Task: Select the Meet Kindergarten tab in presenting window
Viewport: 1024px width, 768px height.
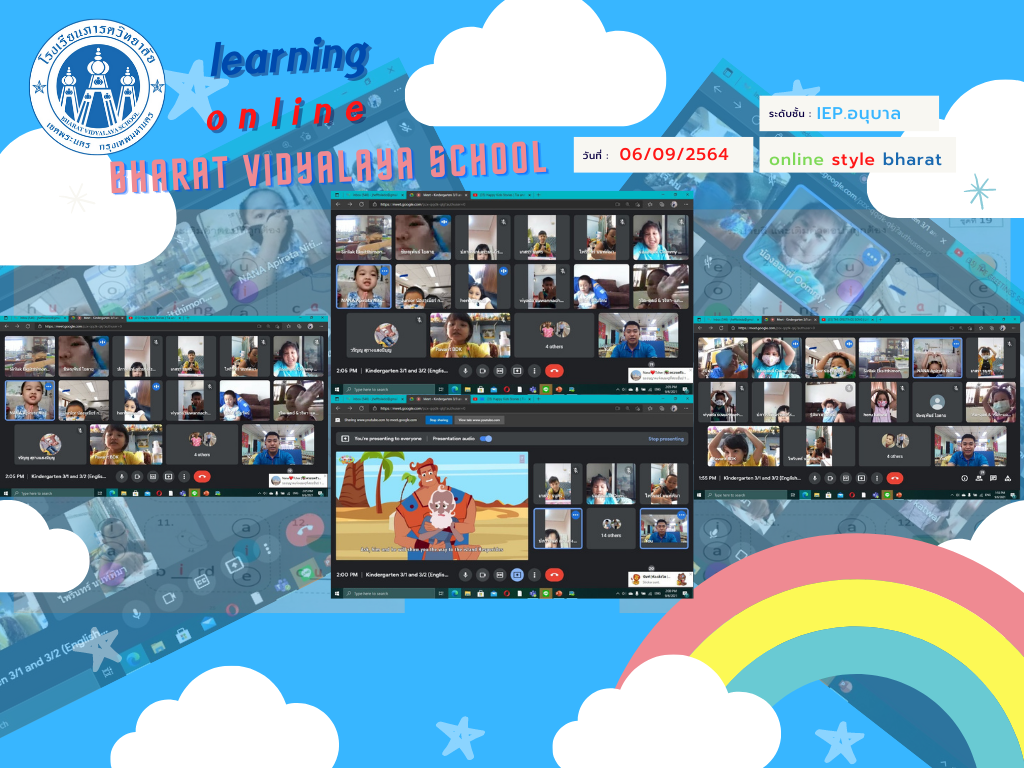Action: [x=439, y=398]
